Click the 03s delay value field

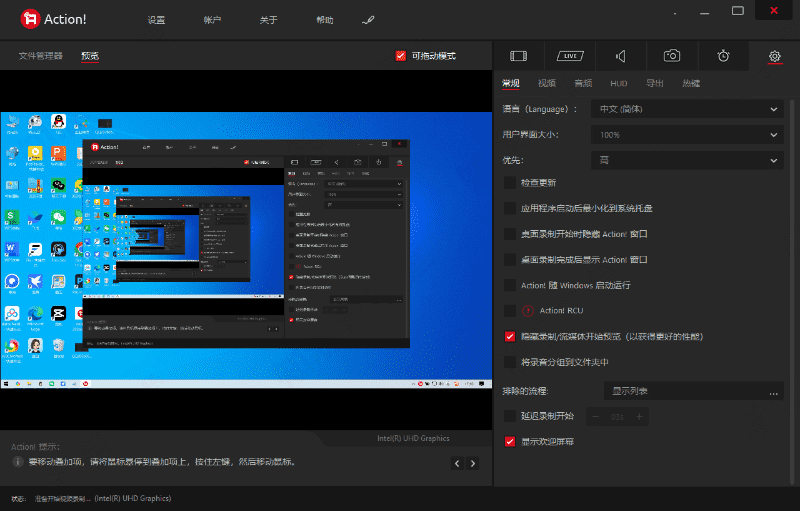[617, 417]
